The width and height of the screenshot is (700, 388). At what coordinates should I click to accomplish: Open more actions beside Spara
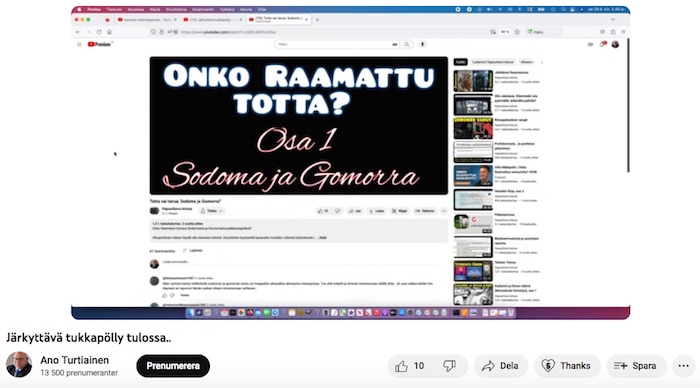(x=683, y=366)
